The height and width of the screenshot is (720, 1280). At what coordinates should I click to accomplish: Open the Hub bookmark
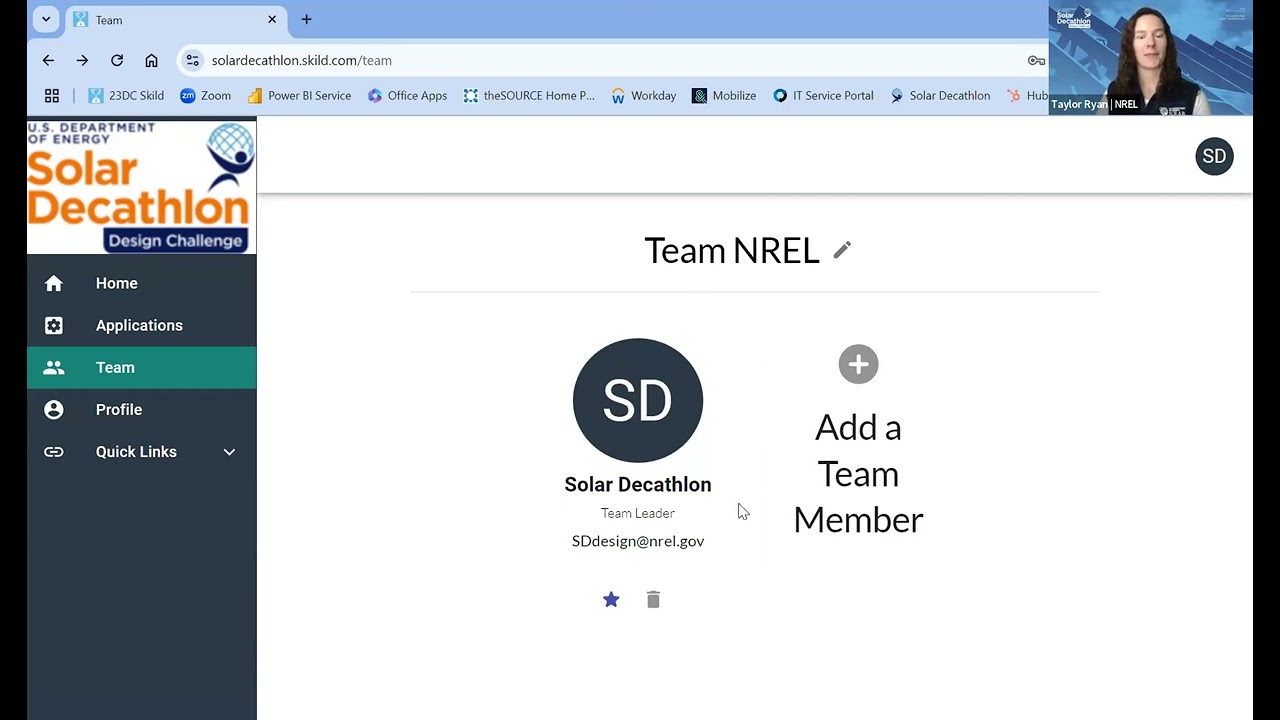click(1027, 96)
